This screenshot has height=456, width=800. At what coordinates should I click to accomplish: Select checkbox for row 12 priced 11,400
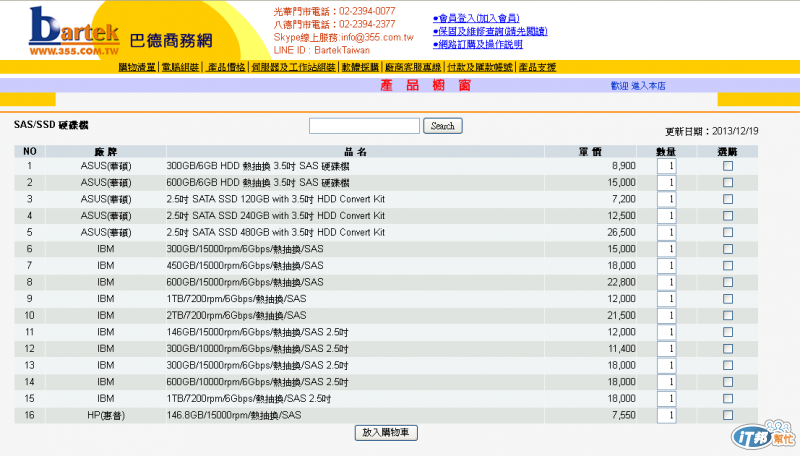pos(728,349)
